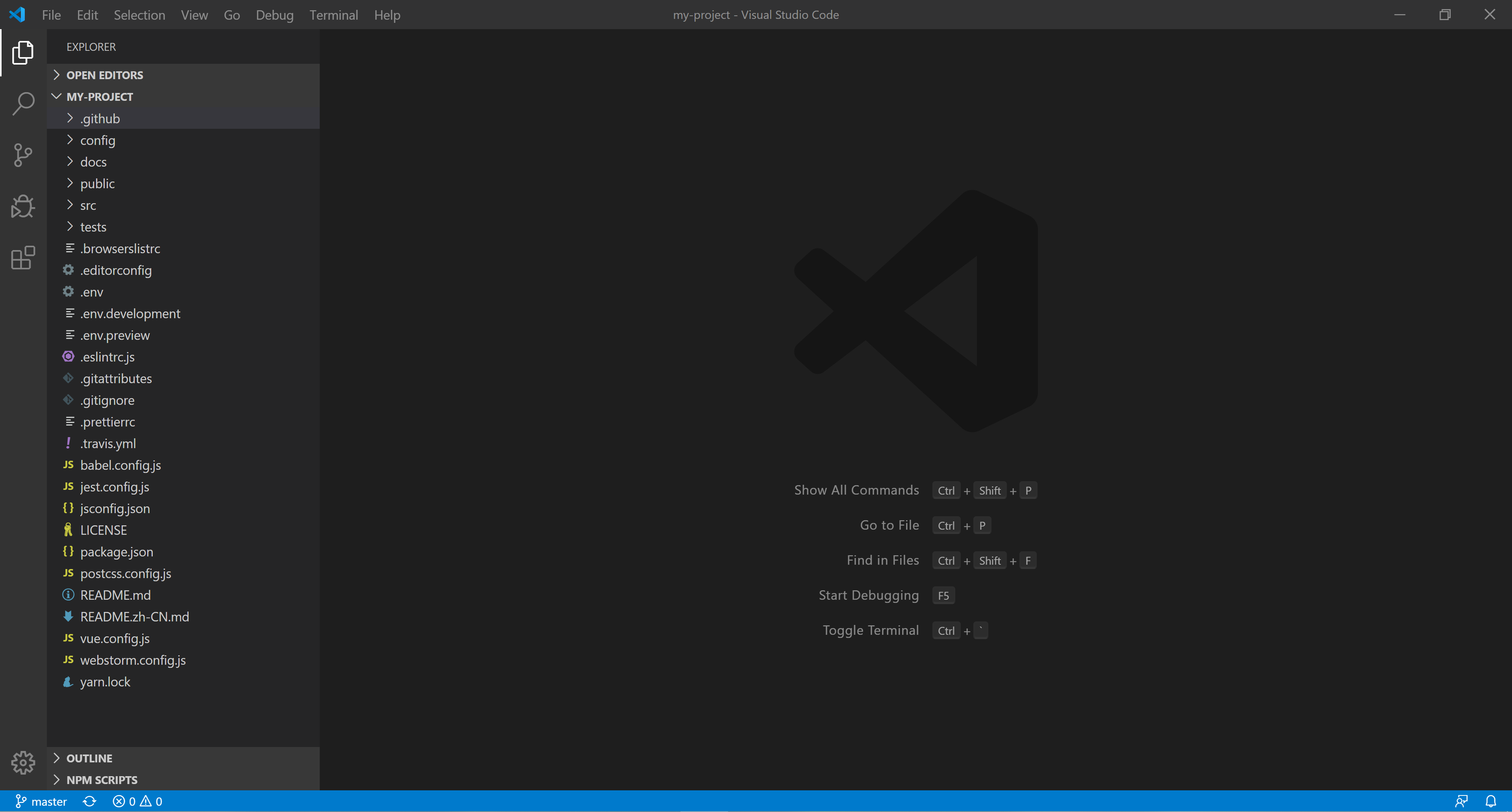The height and width of the screenshot is (812, 1512).
Task: Open the Search view in the activity bar
Action: 22,103
